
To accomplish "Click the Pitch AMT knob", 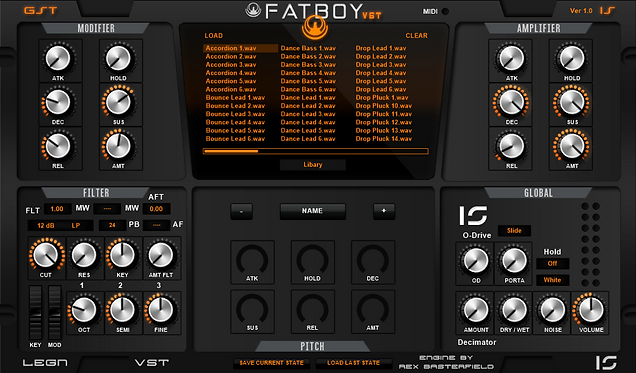I will [373, 309].
